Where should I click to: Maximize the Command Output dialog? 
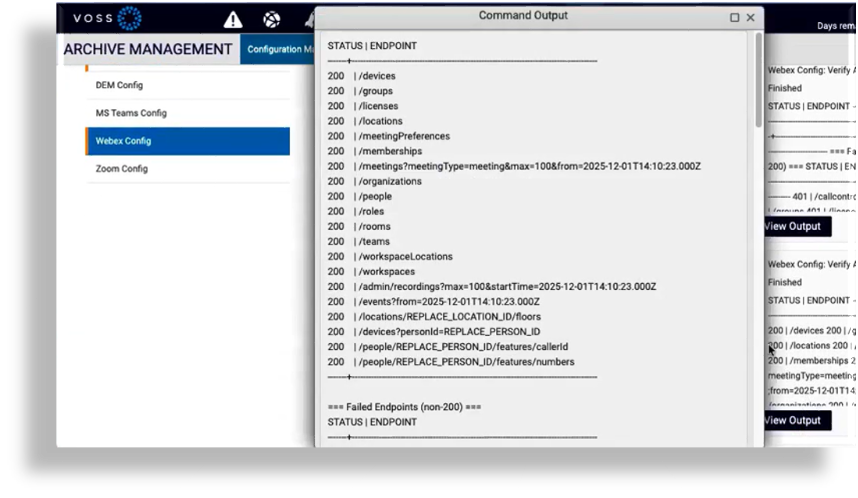(x=735, y=18)
